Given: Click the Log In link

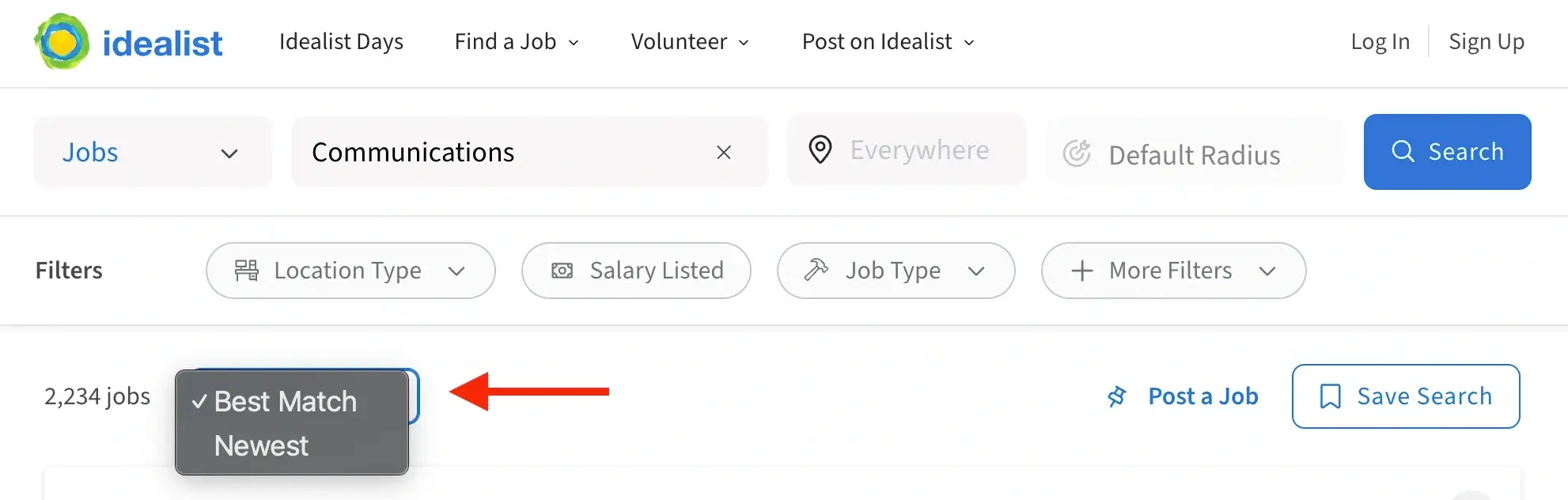Looking at the screenshot, I should click(x=1380, y=41).
